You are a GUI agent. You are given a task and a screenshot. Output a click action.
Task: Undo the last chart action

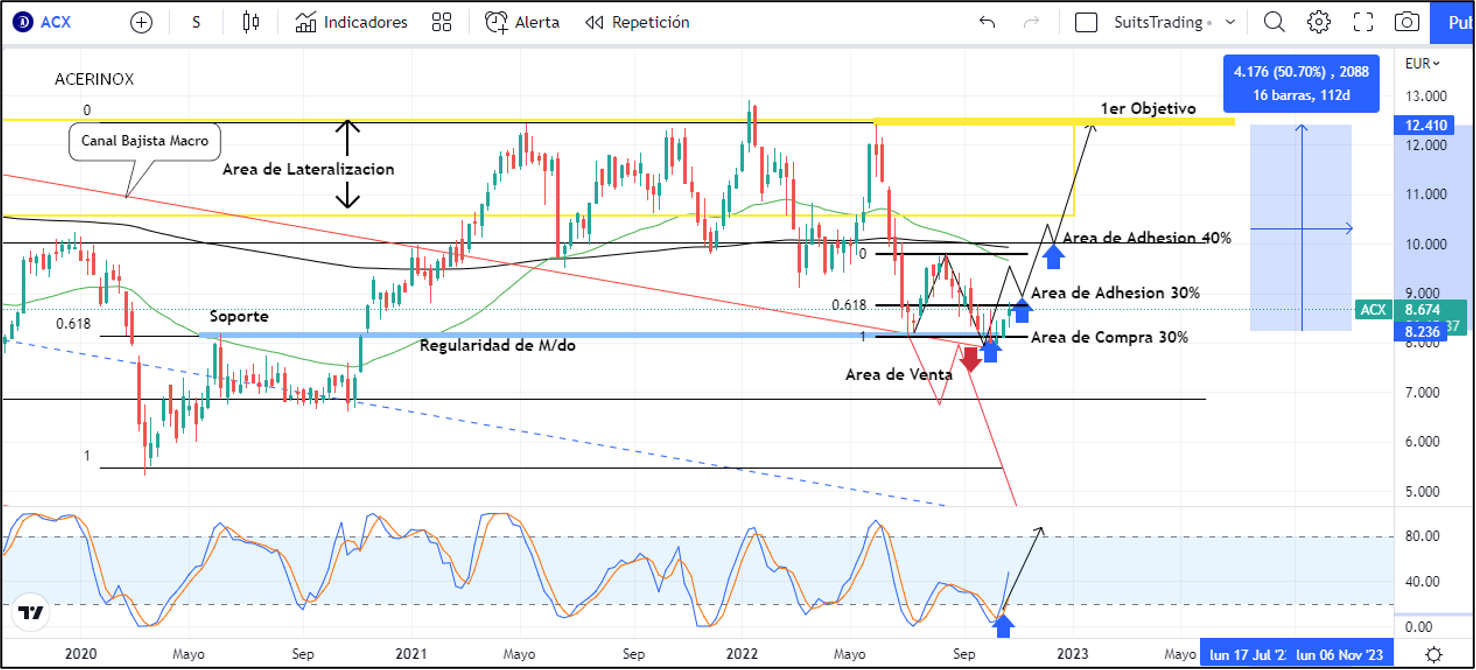987,22
